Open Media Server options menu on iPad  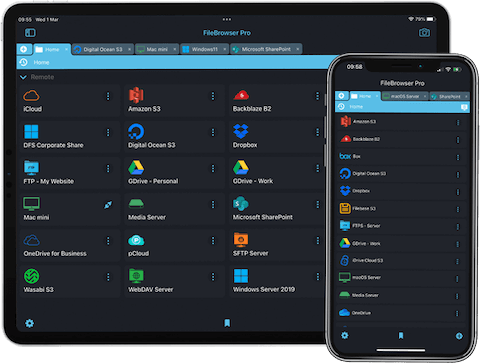213,205
